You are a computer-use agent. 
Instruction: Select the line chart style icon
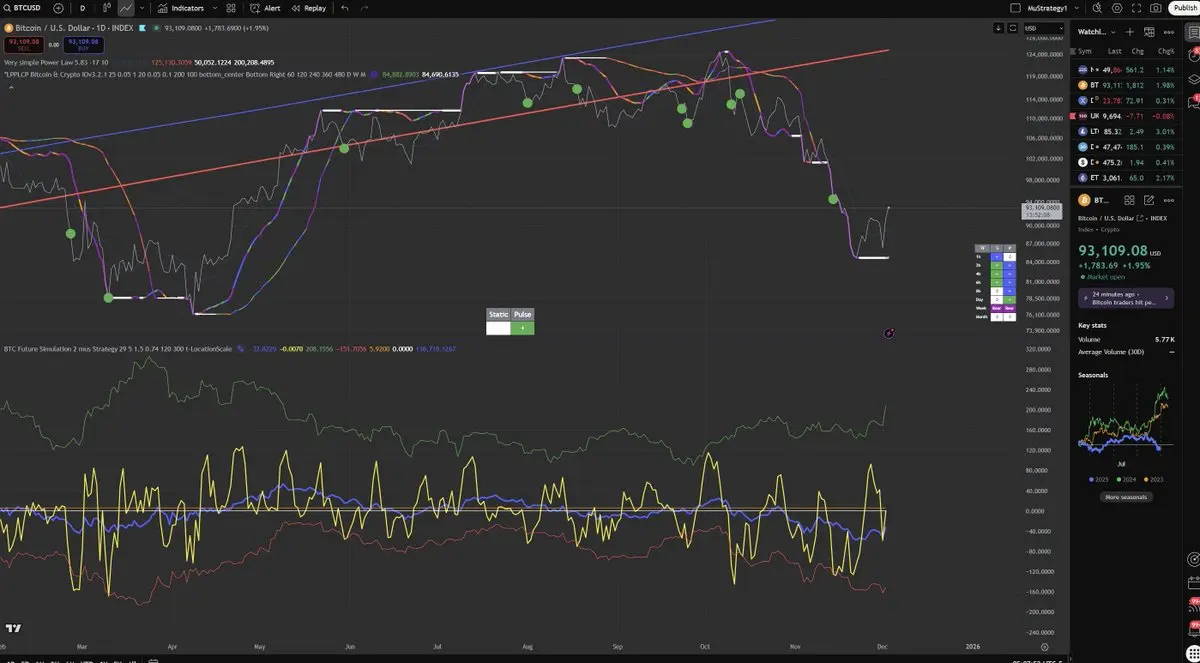(x=127, y=7)
